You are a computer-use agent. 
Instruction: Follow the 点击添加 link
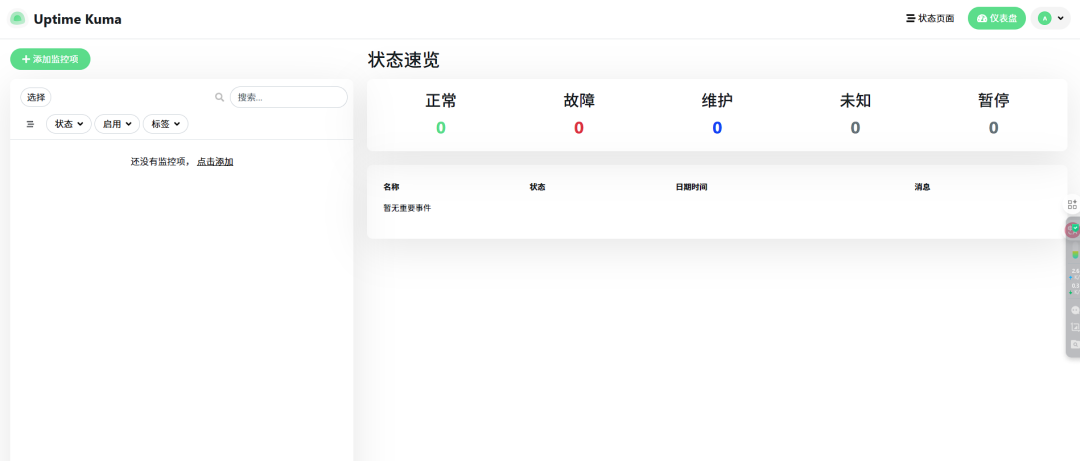[x=215, y=162]
